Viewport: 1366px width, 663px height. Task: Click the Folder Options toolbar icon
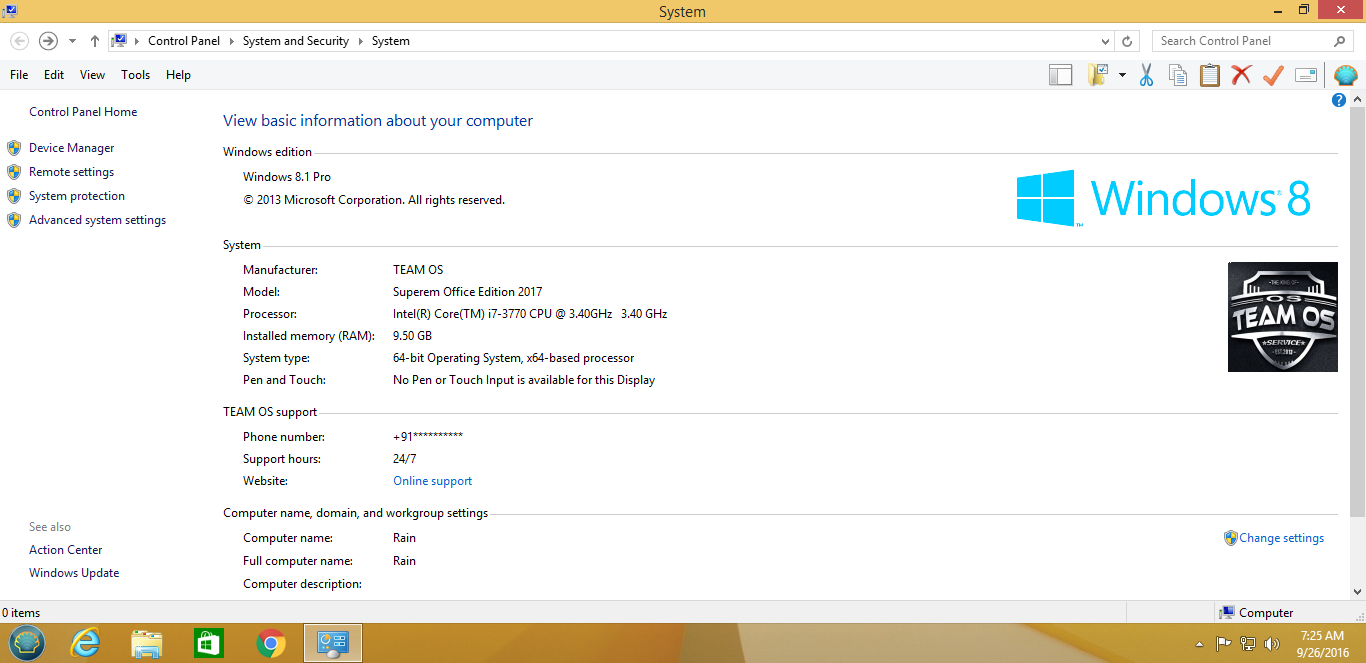(1100, 75)
